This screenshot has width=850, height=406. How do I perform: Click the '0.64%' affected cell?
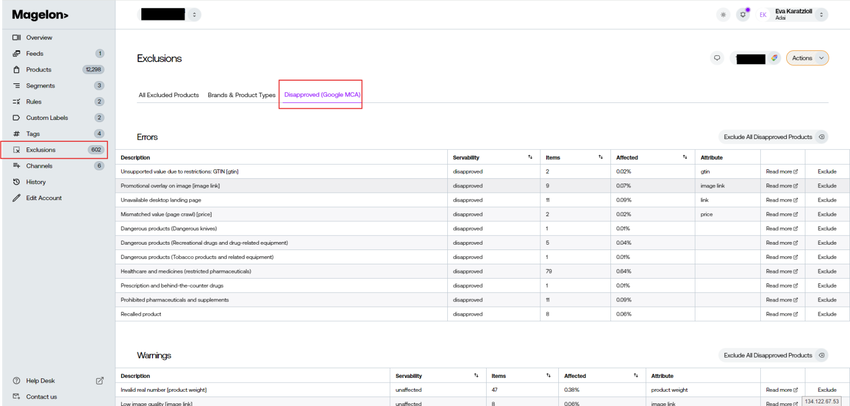click(x=624, y=271)
